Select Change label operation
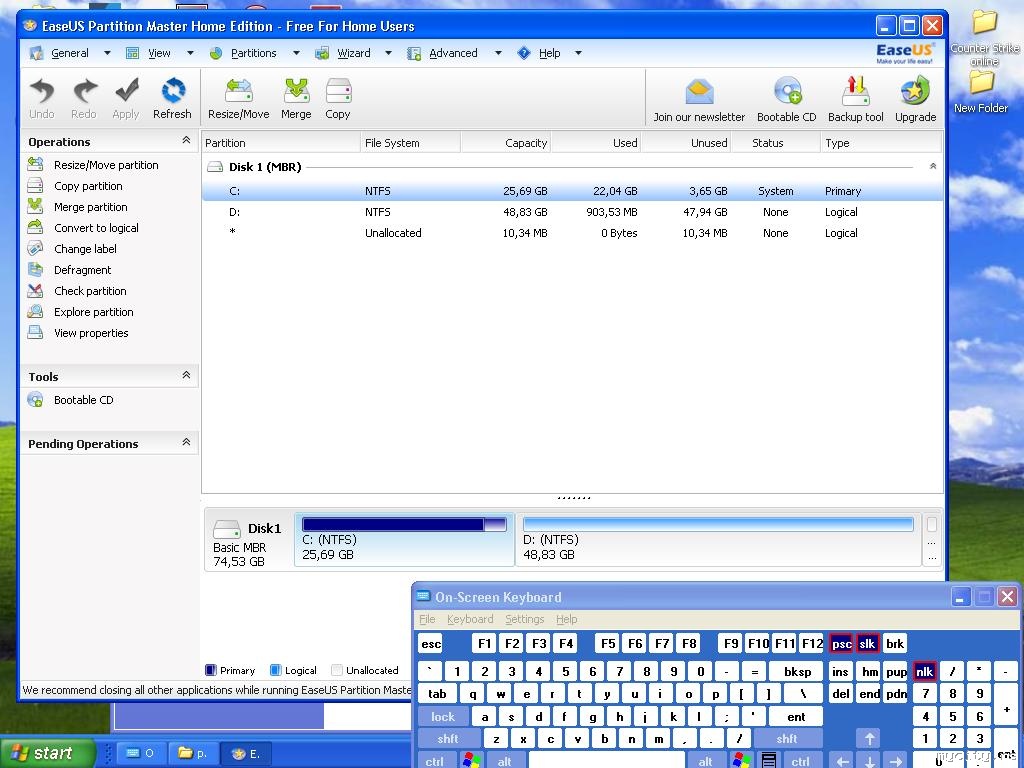Screen dimensions: 1024x768 click(85, 249)
